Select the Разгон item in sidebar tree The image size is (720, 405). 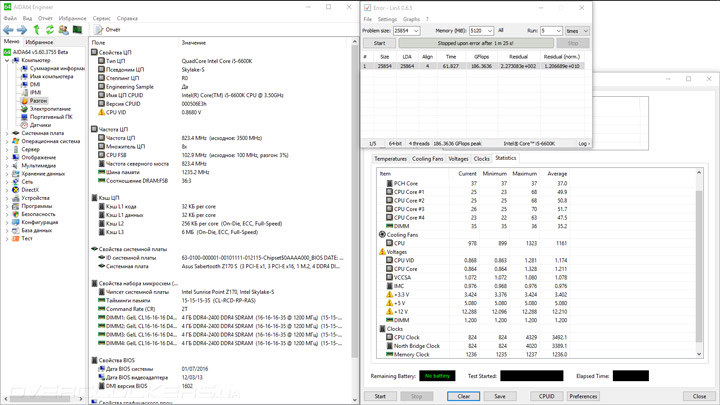point(38,101)
